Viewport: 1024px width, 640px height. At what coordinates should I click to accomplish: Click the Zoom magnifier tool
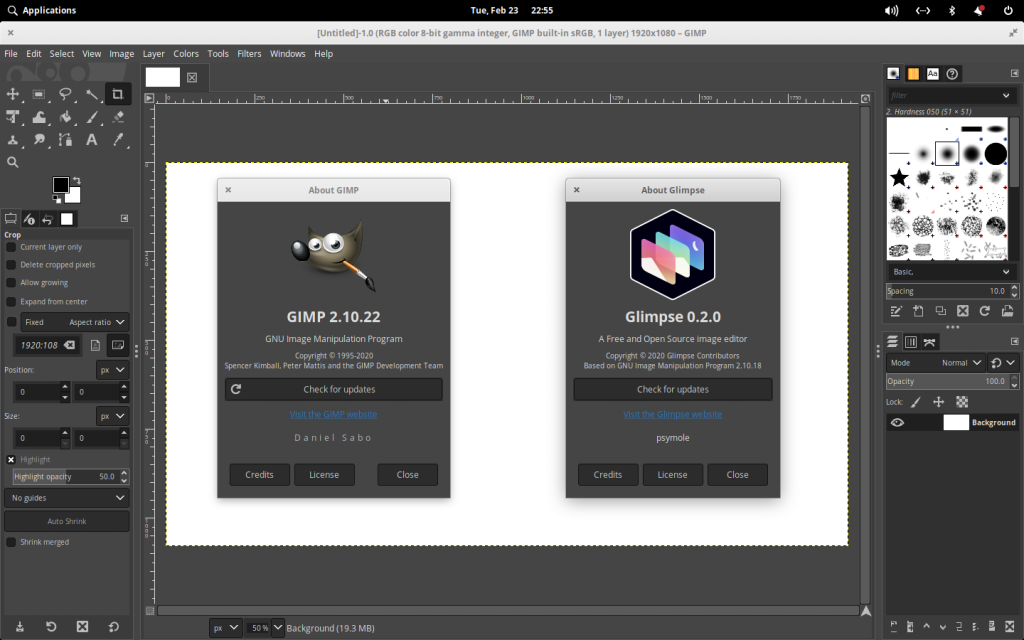(x=12, y=162)
